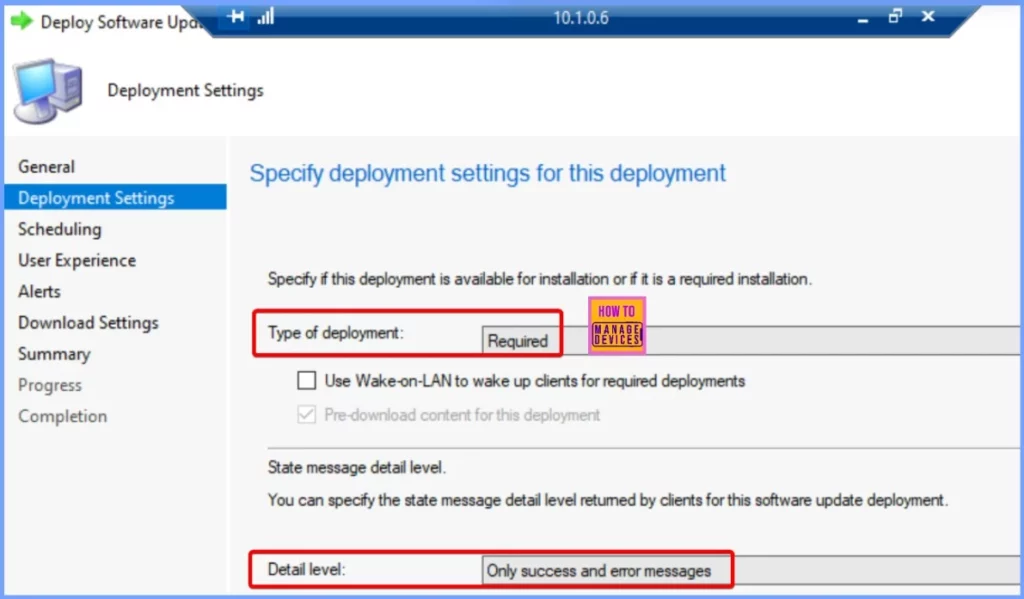Click the 'Type of deployment:' label
1024x599 pixels.
click(x=336, y=333)
